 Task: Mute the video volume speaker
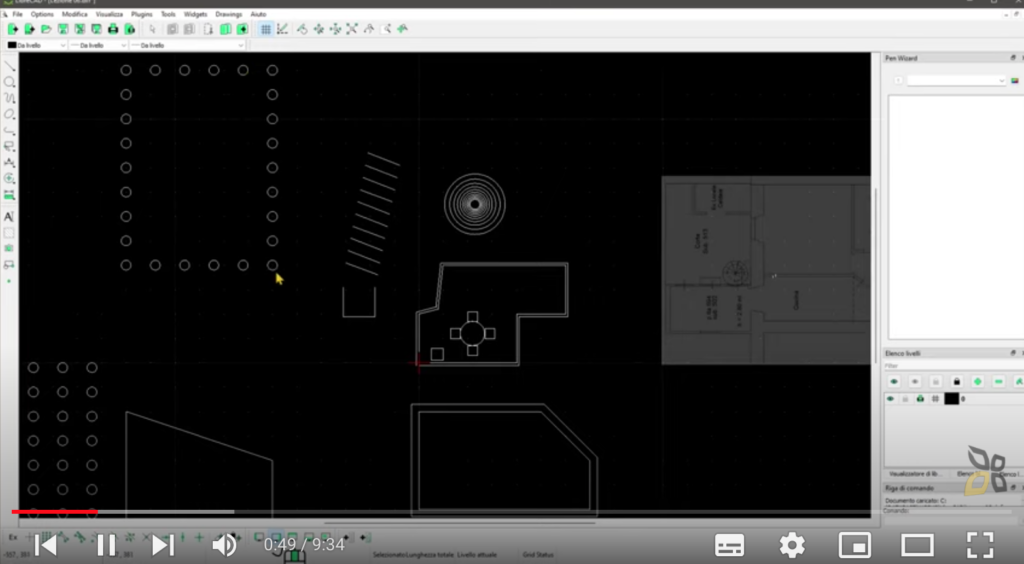(x=224, y=544)
